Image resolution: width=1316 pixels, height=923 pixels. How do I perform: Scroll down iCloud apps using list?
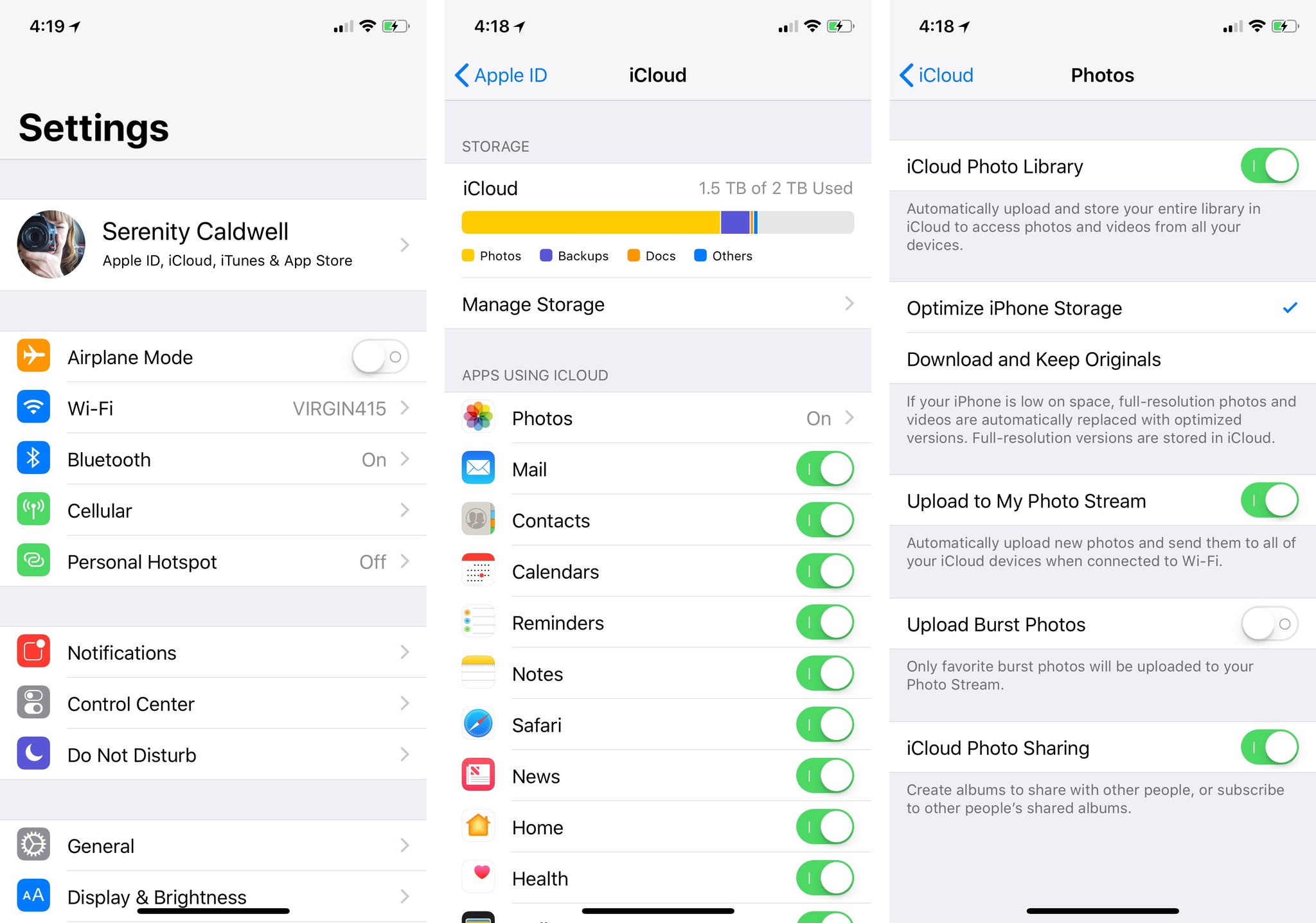pos(657,650)
